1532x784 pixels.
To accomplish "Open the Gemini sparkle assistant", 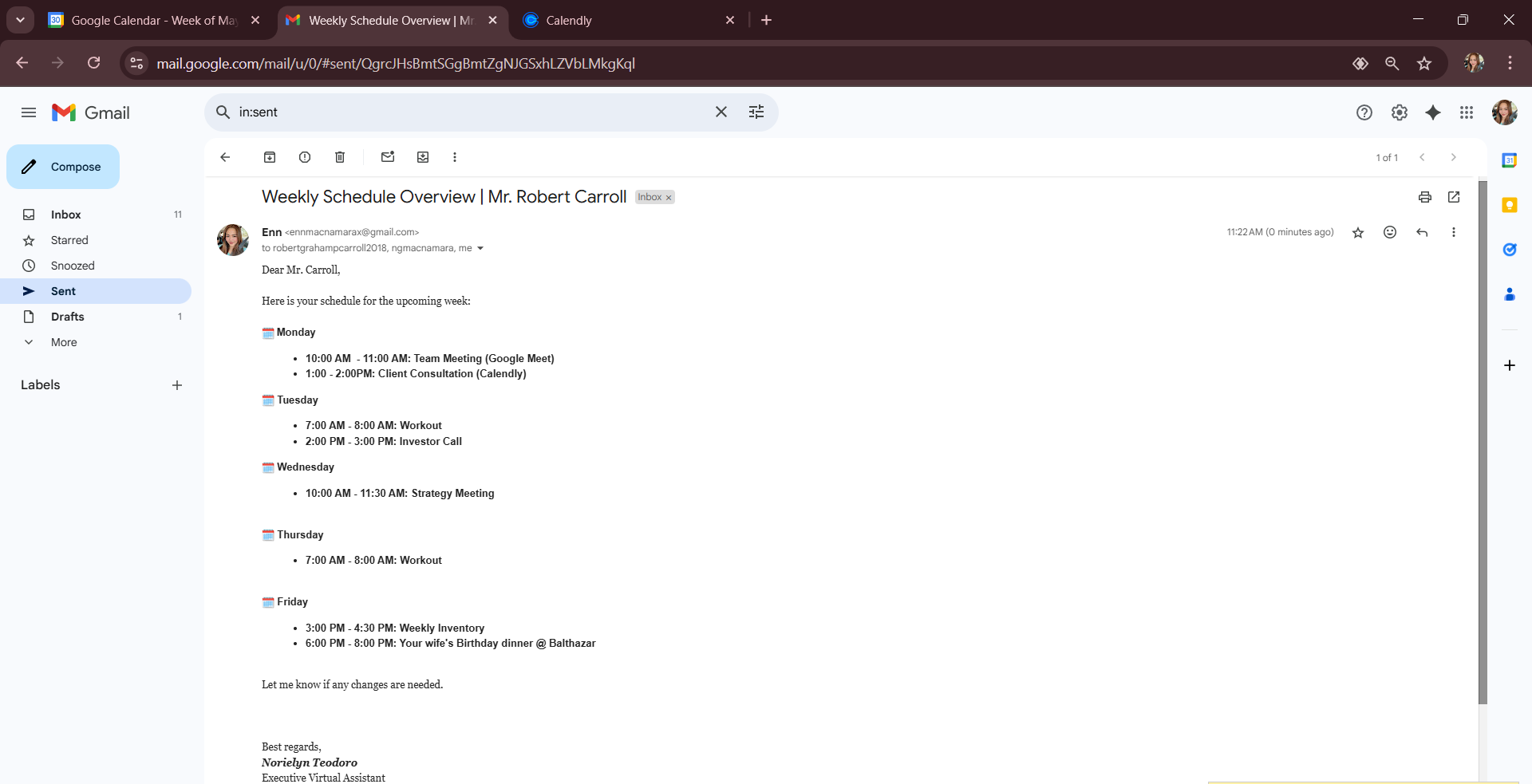I will [1433, 112].
